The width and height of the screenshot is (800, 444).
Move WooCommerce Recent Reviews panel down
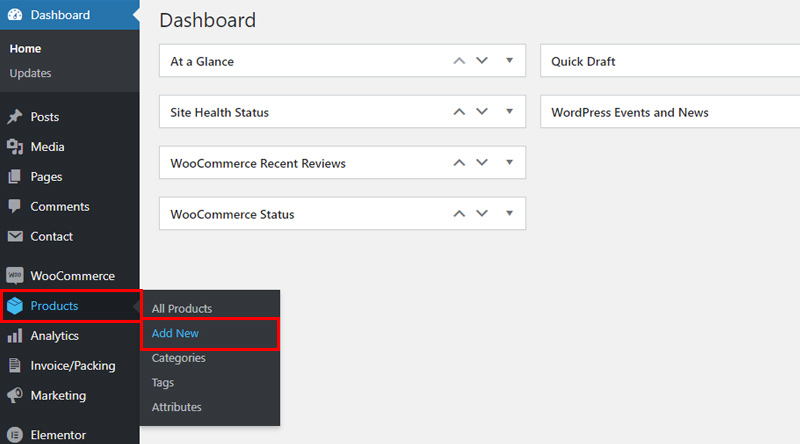pyautogui.click(x=482, y=162)
